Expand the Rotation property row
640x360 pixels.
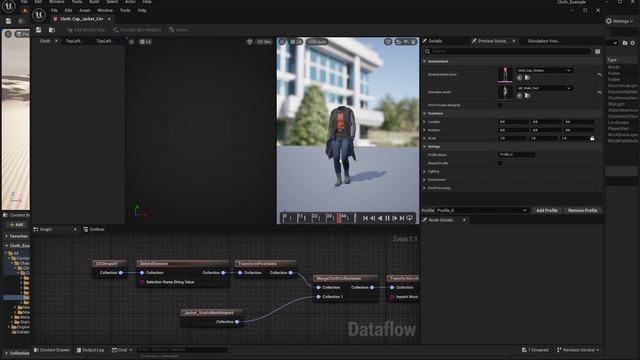click(x=424, y=130)
